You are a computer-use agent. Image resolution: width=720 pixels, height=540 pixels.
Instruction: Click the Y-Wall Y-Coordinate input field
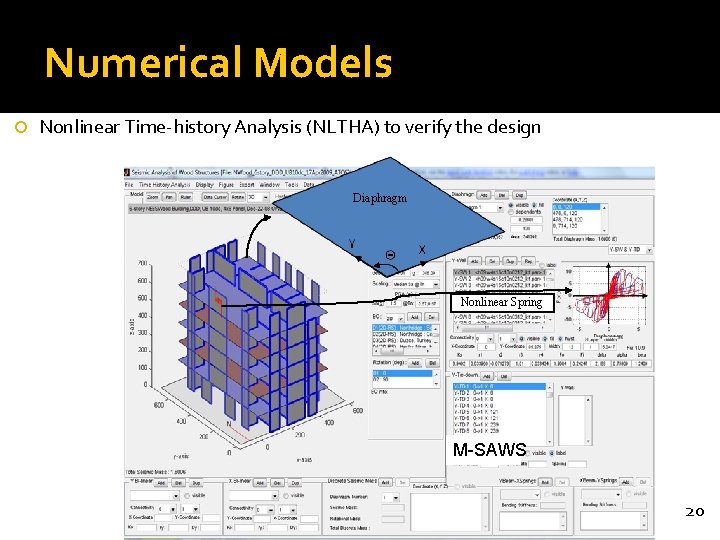535,347
